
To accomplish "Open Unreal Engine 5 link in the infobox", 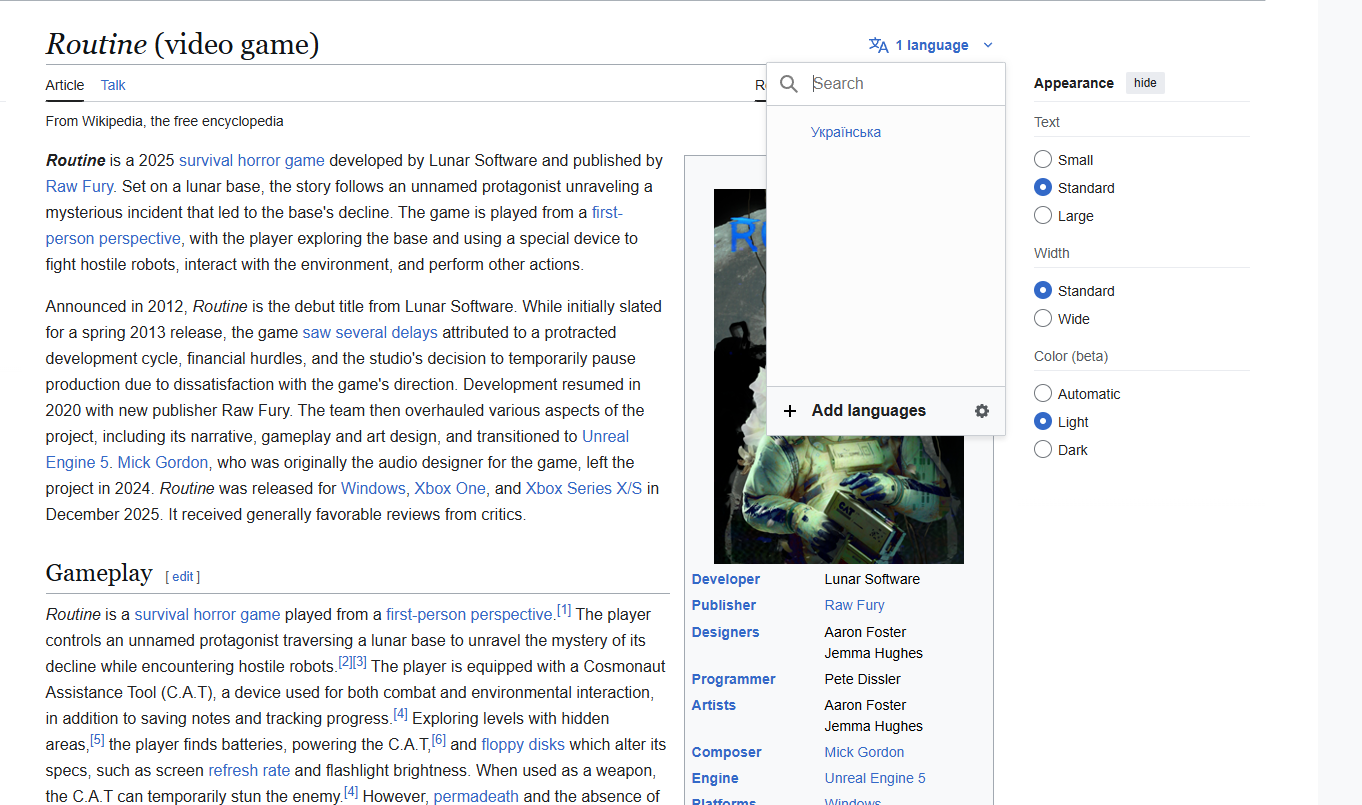I will (875, 778).
